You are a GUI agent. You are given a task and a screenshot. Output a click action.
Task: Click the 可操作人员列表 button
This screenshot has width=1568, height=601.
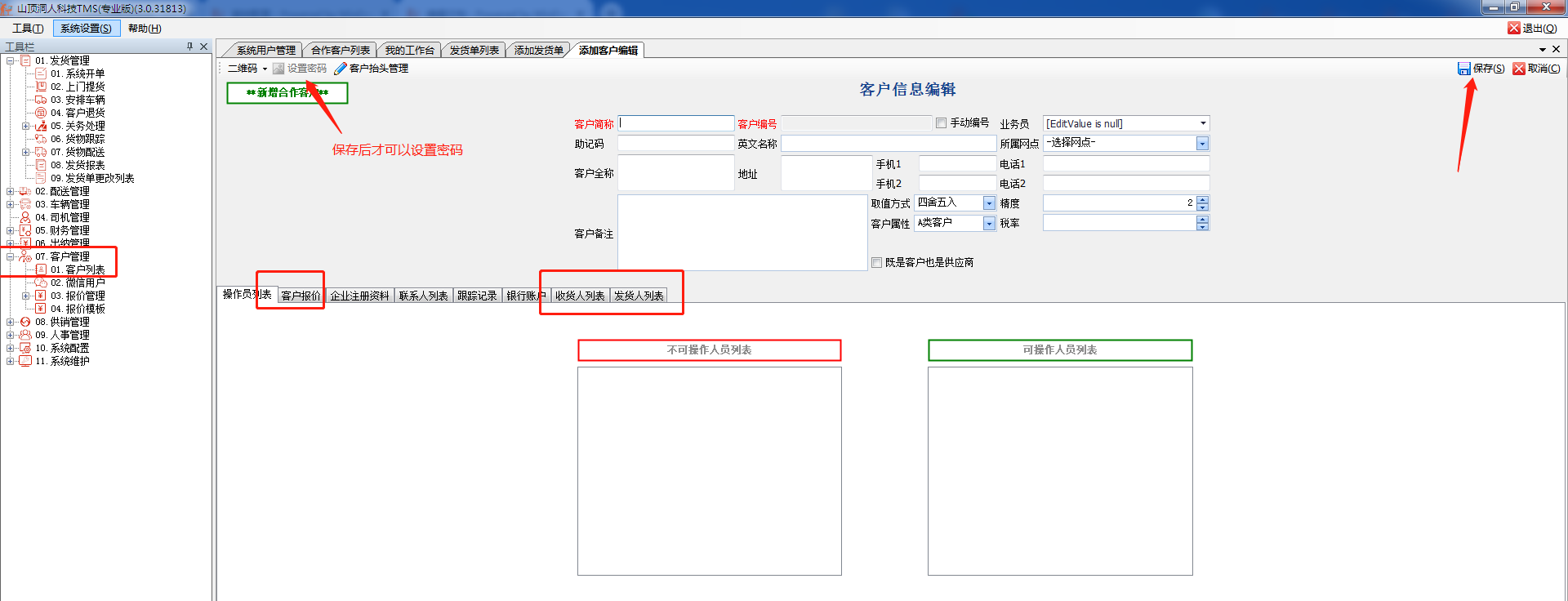coord(1060,350)
